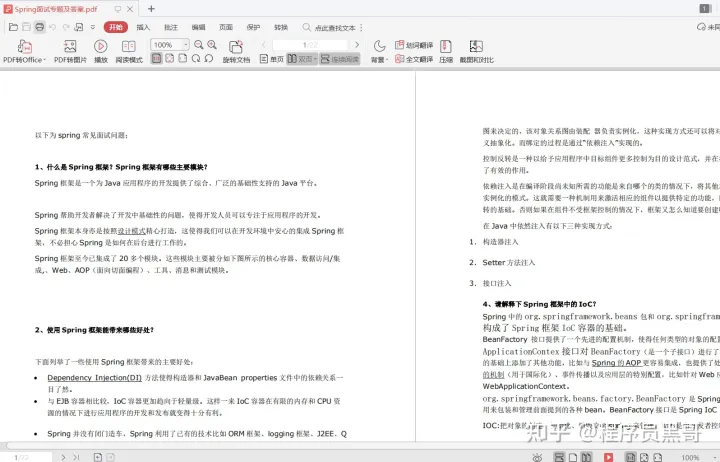The height and width of the screenshot is (462, 720).
Task: Start 播放 slideshow mode
Action: pos(101,51)
